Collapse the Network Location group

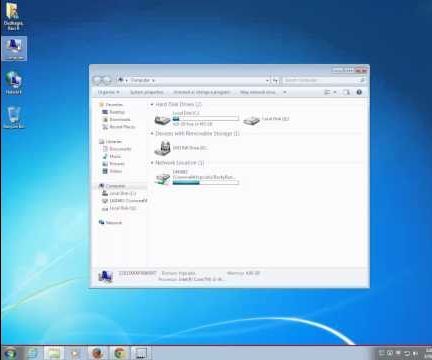152,163
